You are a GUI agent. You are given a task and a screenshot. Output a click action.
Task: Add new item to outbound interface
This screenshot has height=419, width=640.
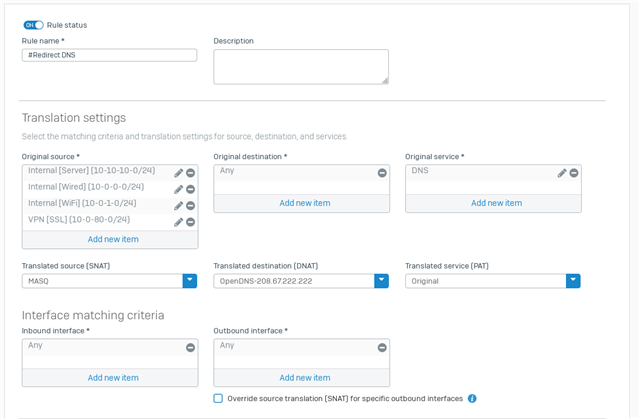(305, 378)
